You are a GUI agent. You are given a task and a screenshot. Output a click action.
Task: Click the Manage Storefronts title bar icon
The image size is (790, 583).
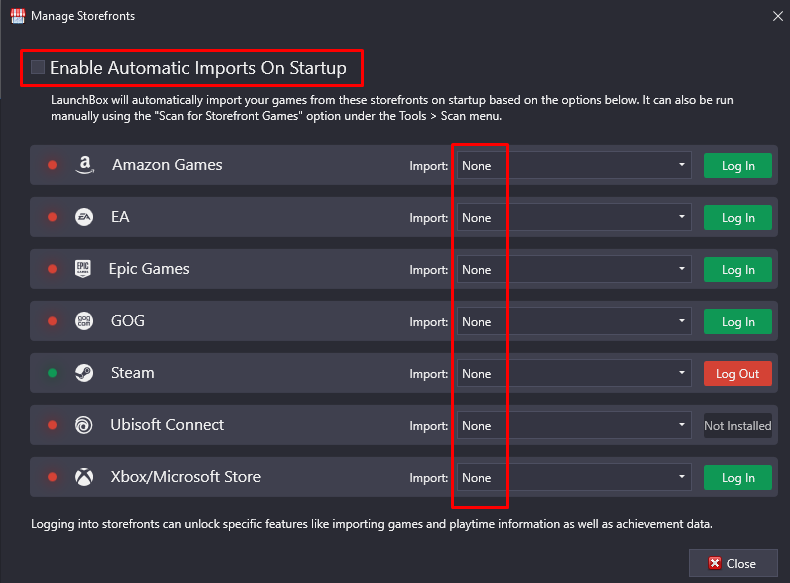pyautogui.click(x=18, y=16)
